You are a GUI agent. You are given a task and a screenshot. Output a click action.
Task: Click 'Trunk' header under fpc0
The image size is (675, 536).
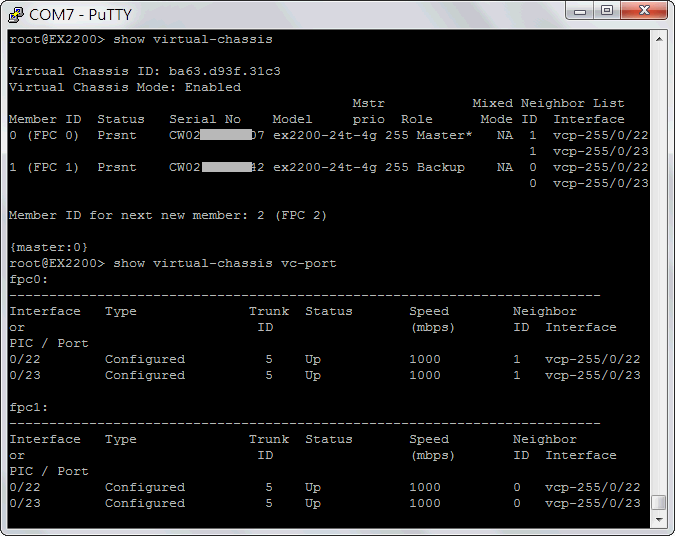pos(269,311)
